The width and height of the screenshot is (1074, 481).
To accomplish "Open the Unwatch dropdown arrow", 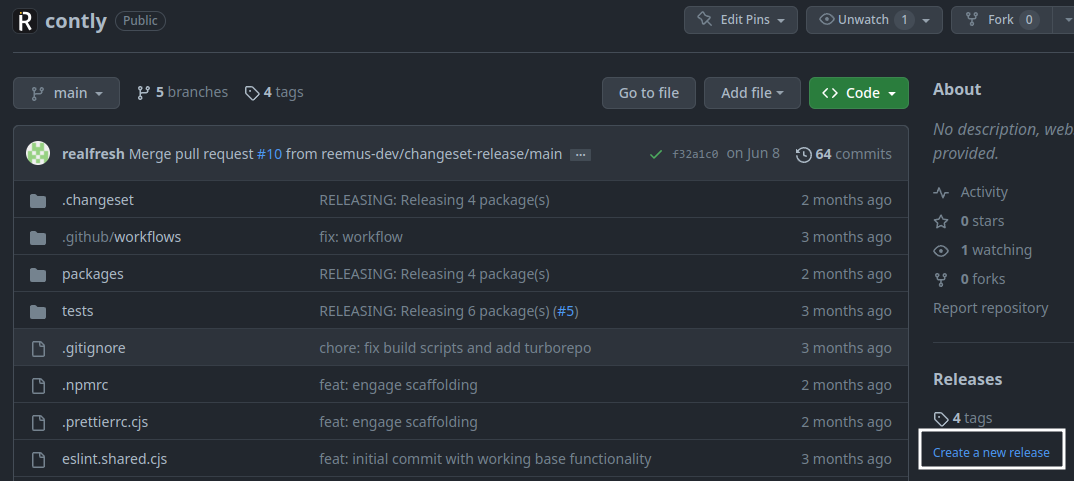I will tap(926, 21).
